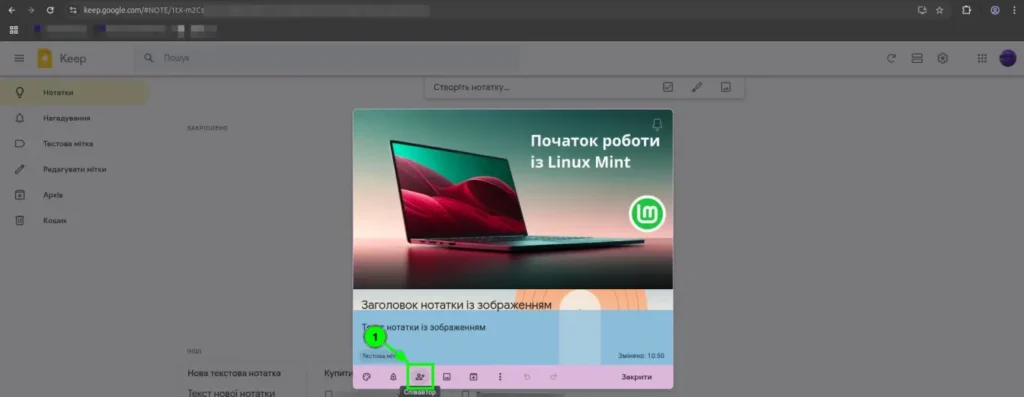Viewport: 1024px width, 397px height.
Task: Close the note with Закрити button
Action: coord(636,377)
